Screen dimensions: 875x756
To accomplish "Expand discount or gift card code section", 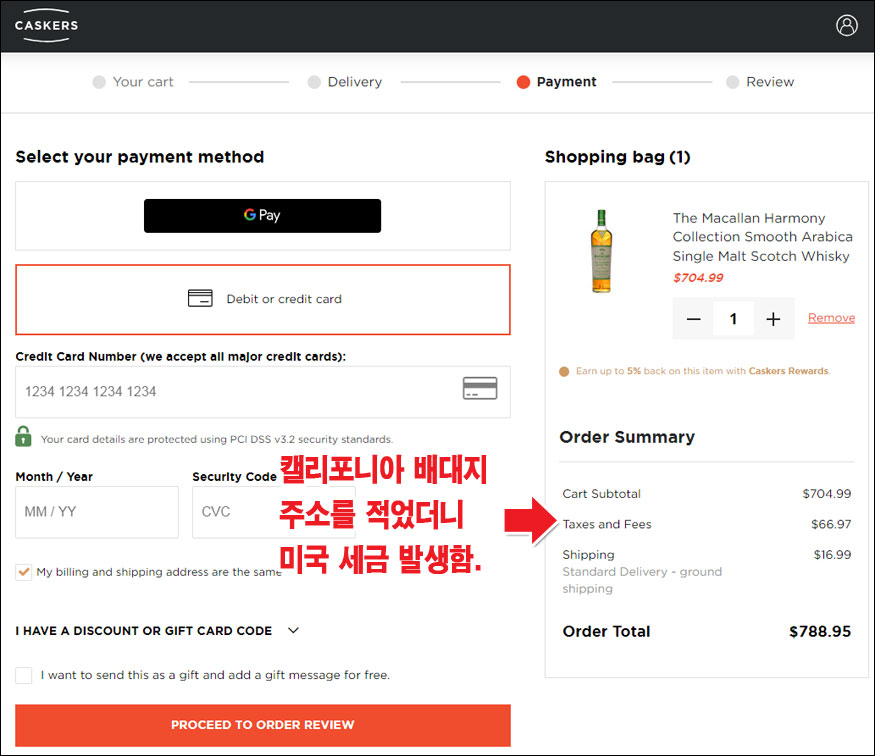I will point(157,631).
